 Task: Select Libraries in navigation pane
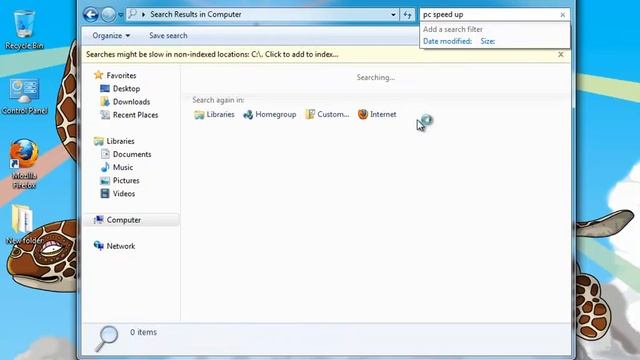point(120,141)
